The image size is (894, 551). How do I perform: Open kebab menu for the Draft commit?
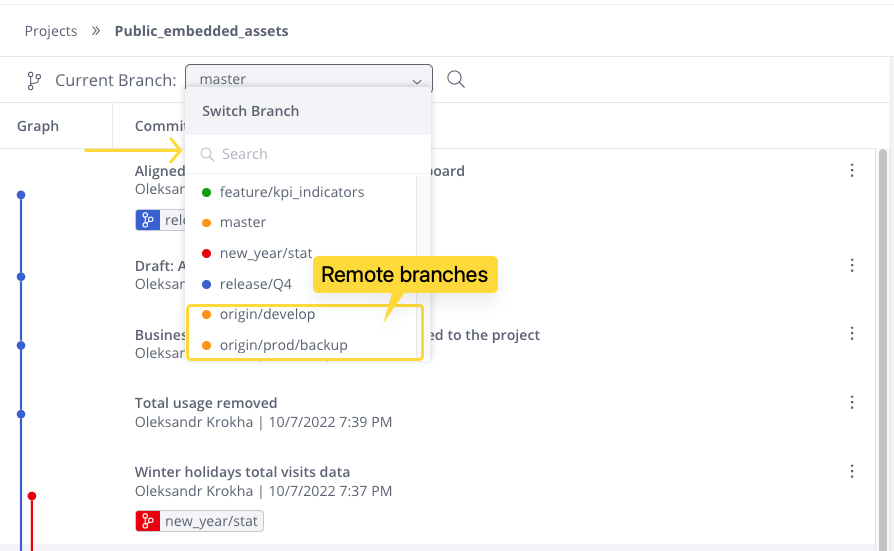click(x=852, y=265)
